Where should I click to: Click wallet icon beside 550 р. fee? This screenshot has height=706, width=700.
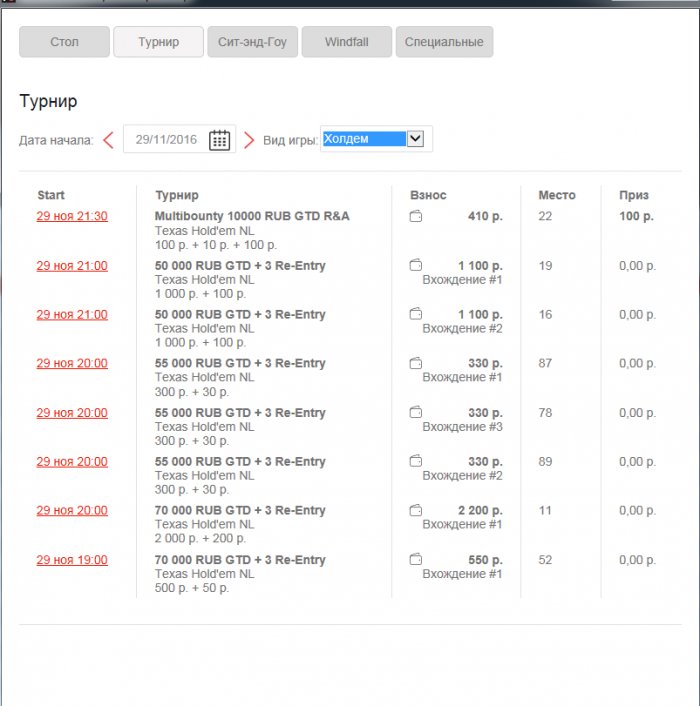415,559
